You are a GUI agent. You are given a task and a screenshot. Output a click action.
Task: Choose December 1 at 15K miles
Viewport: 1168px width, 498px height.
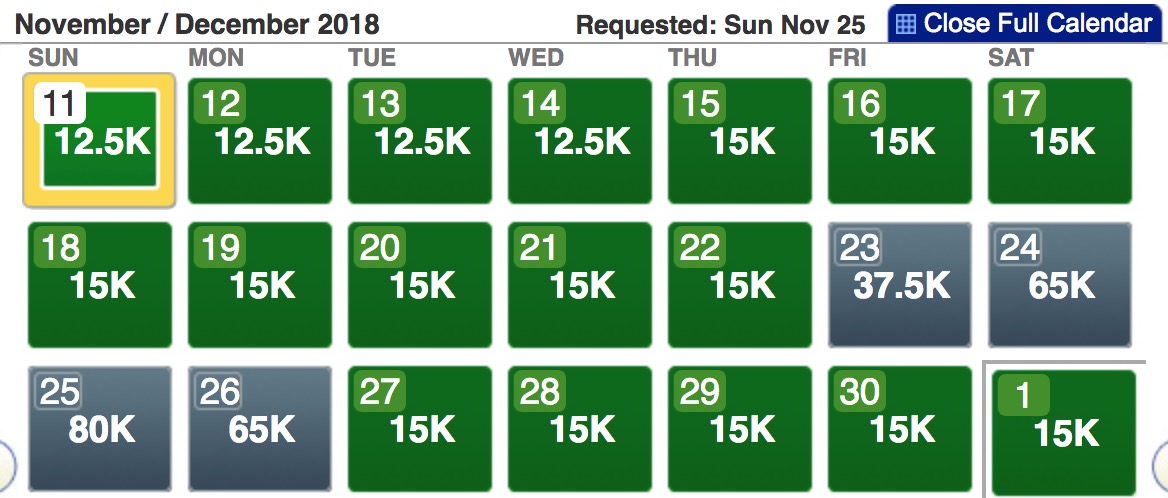point(1062,430)
